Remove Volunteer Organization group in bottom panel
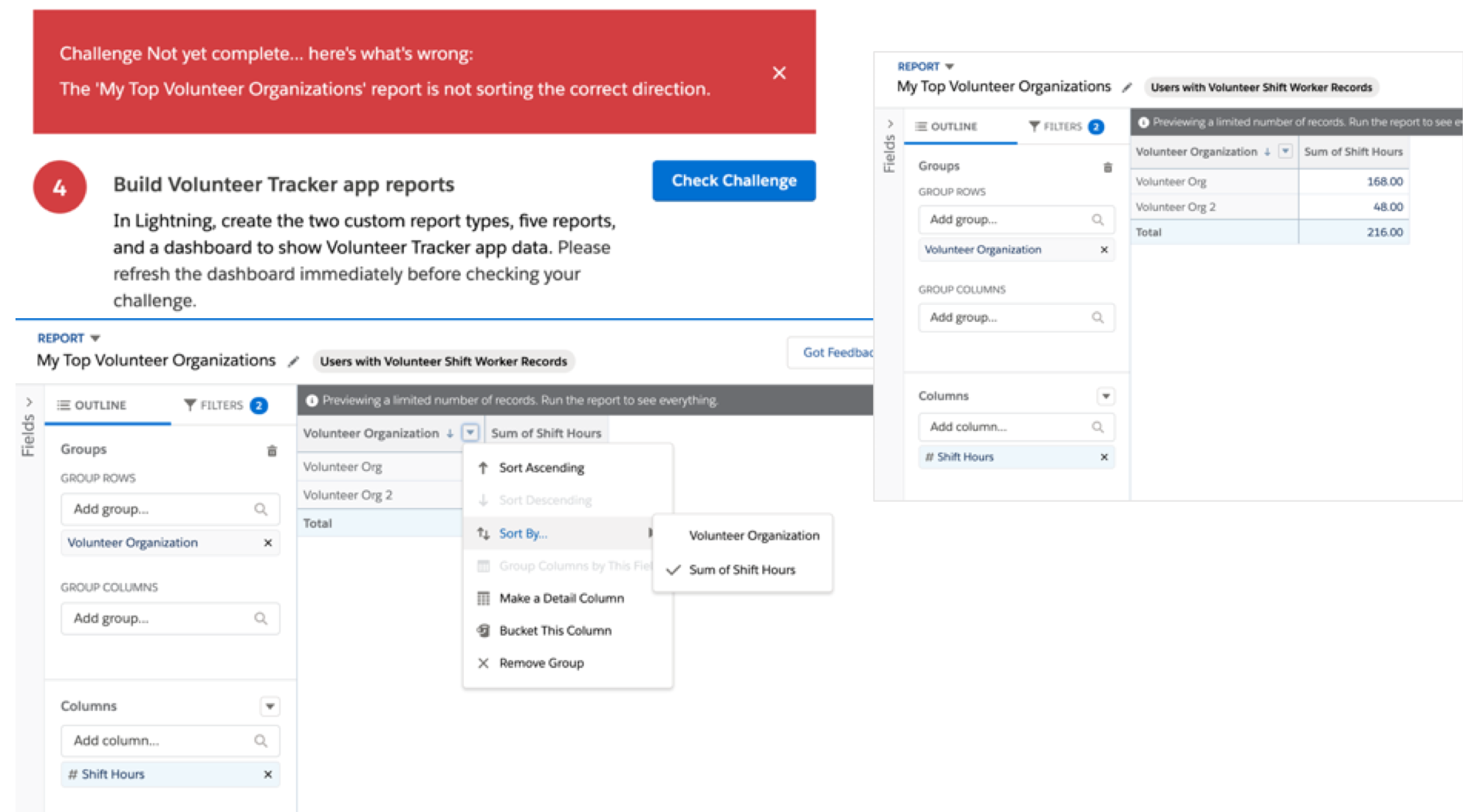 pyautogui.click(x=267, y=543)
